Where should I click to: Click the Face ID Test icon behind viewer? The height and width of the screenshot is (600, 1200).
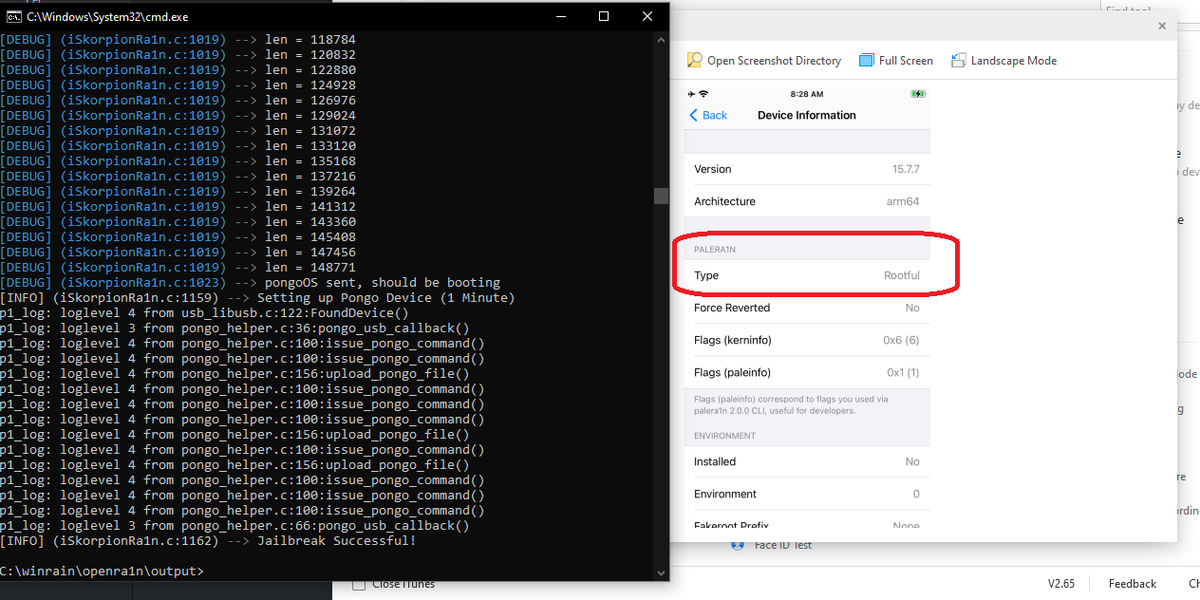pos(738,545)
